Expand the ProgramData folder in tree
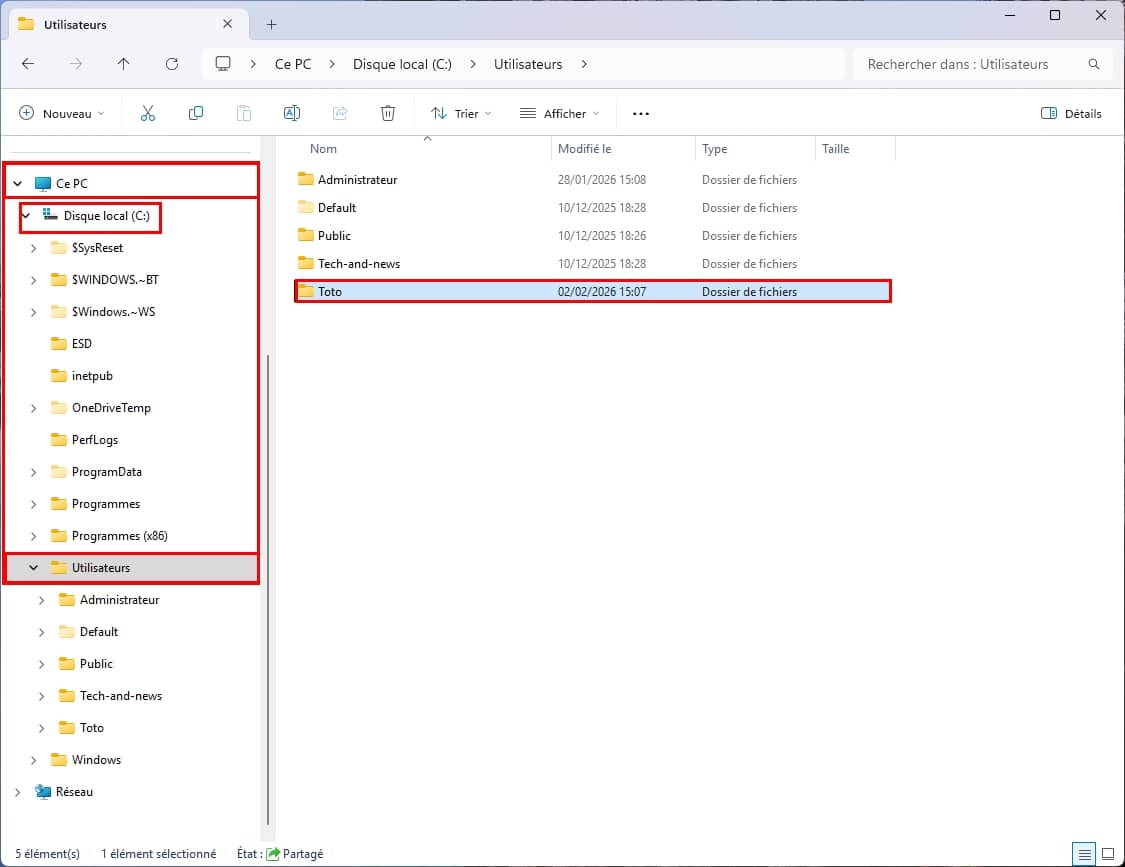The image size is (1125, 867). 34,472
